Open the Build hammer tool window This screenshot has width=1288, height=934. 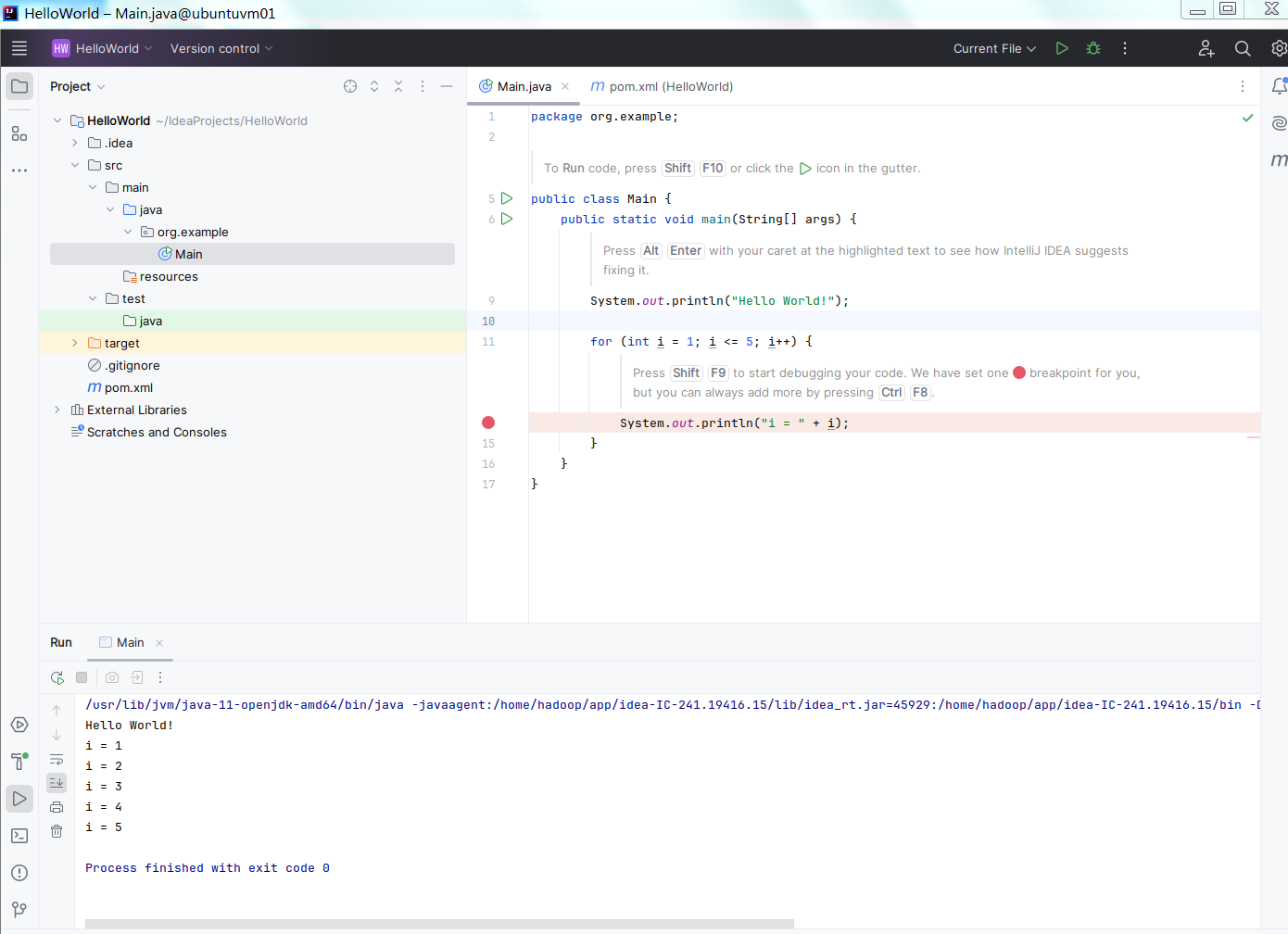click(x=19, y=762)
